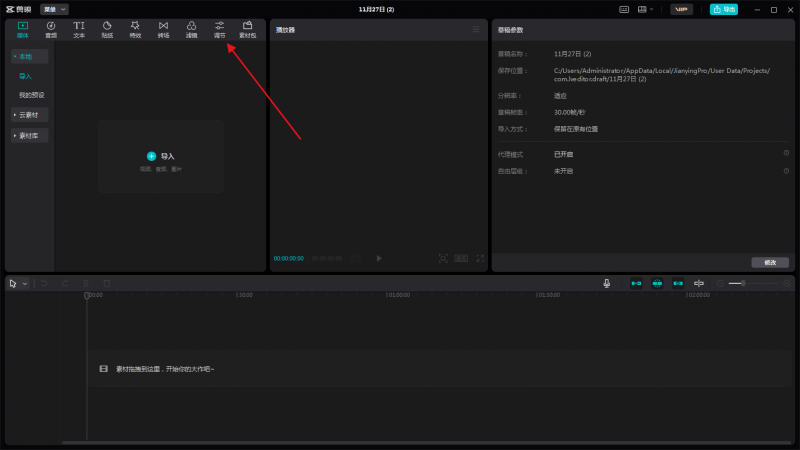The width and height of the screenshot is (800, 450).
Task: Open the 媒体 (Media) tab
Action: click(x=22, y=30)
